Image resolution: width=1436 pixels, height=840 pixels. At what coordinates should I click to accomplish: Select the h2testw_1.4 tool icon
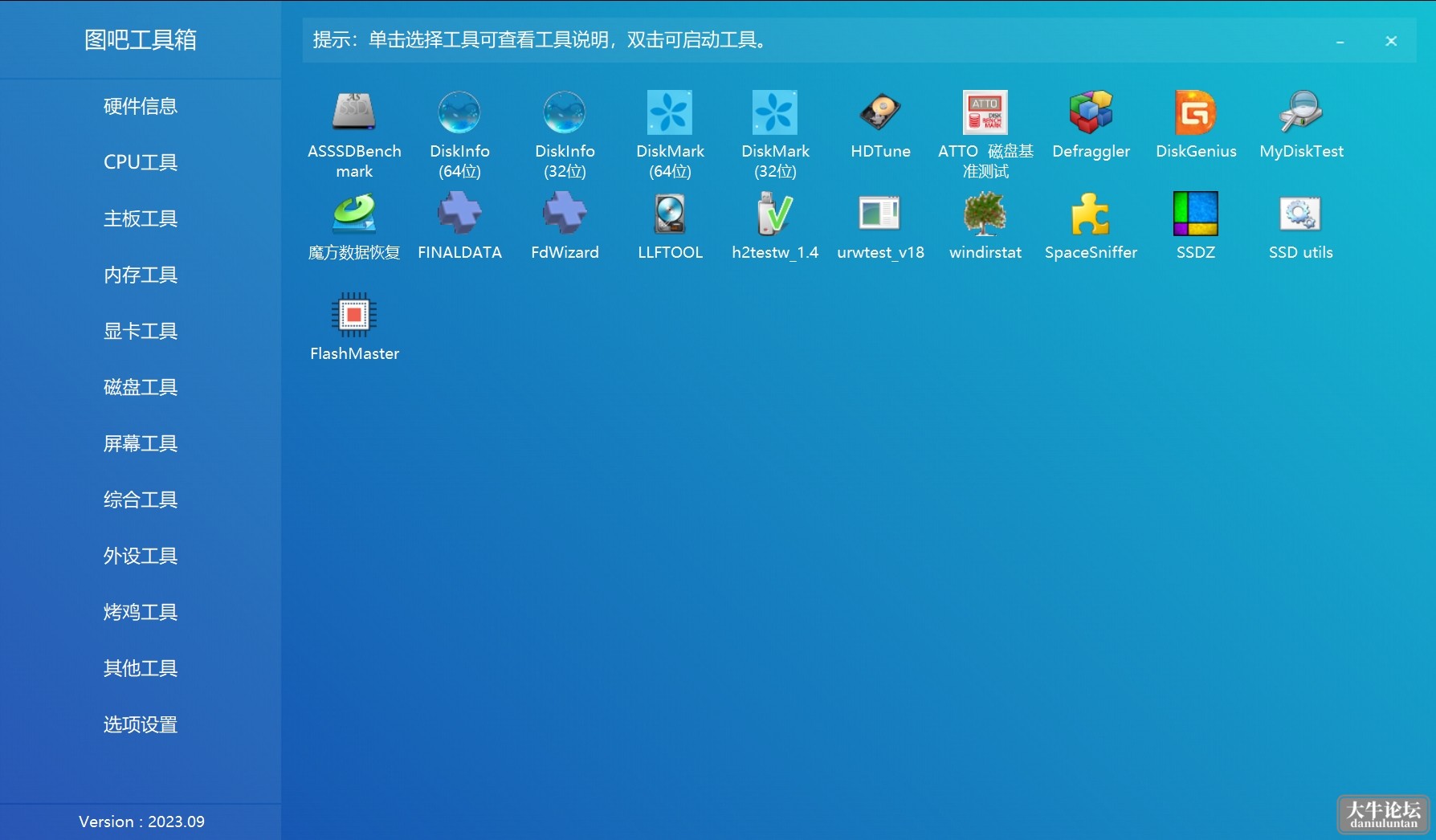click(775, 214)
